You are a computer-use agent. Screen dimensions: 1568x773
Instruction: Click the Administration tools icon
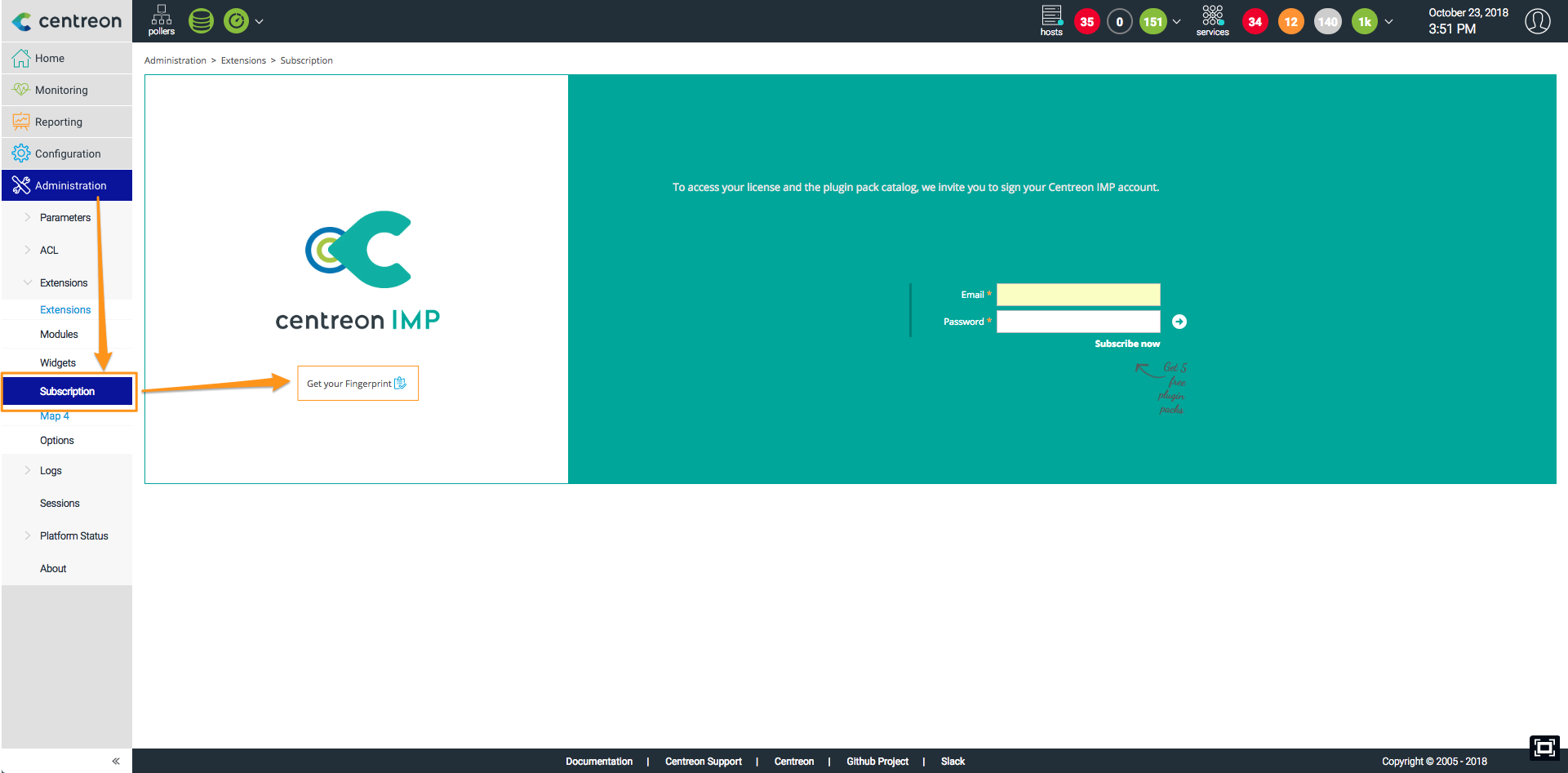[21, 185]
